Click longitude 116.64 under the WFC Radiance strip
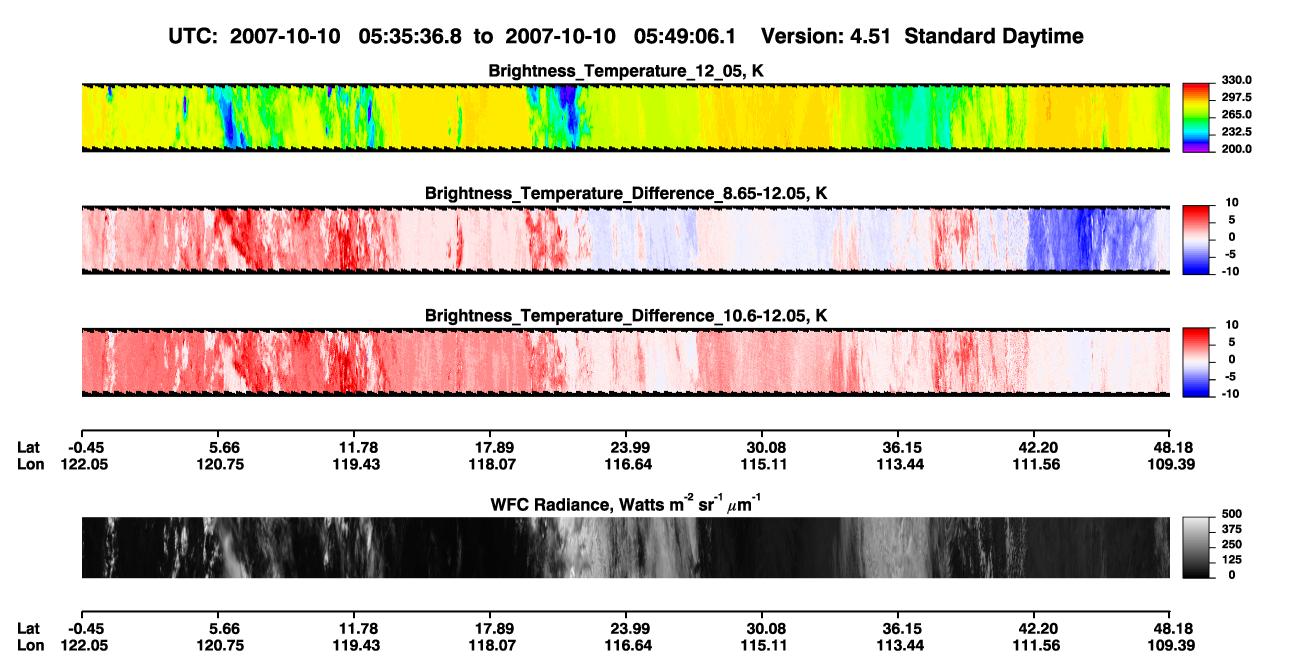 tap(626, 645)
